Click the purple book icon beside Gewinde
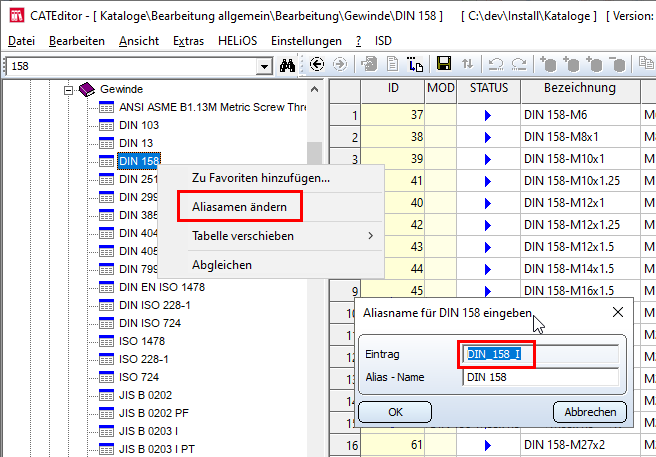The width and height of the screenshot is (656, 457). coord(87,89)
